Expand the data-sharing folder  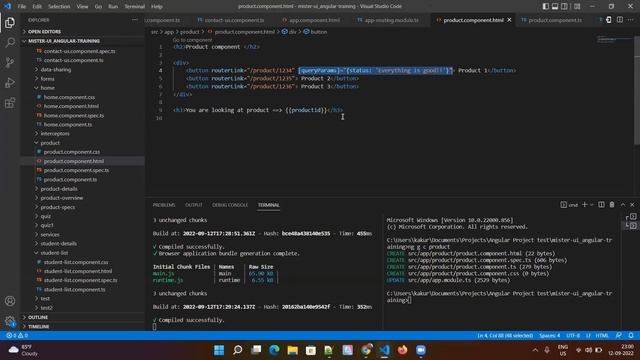(x=56, y=69)
